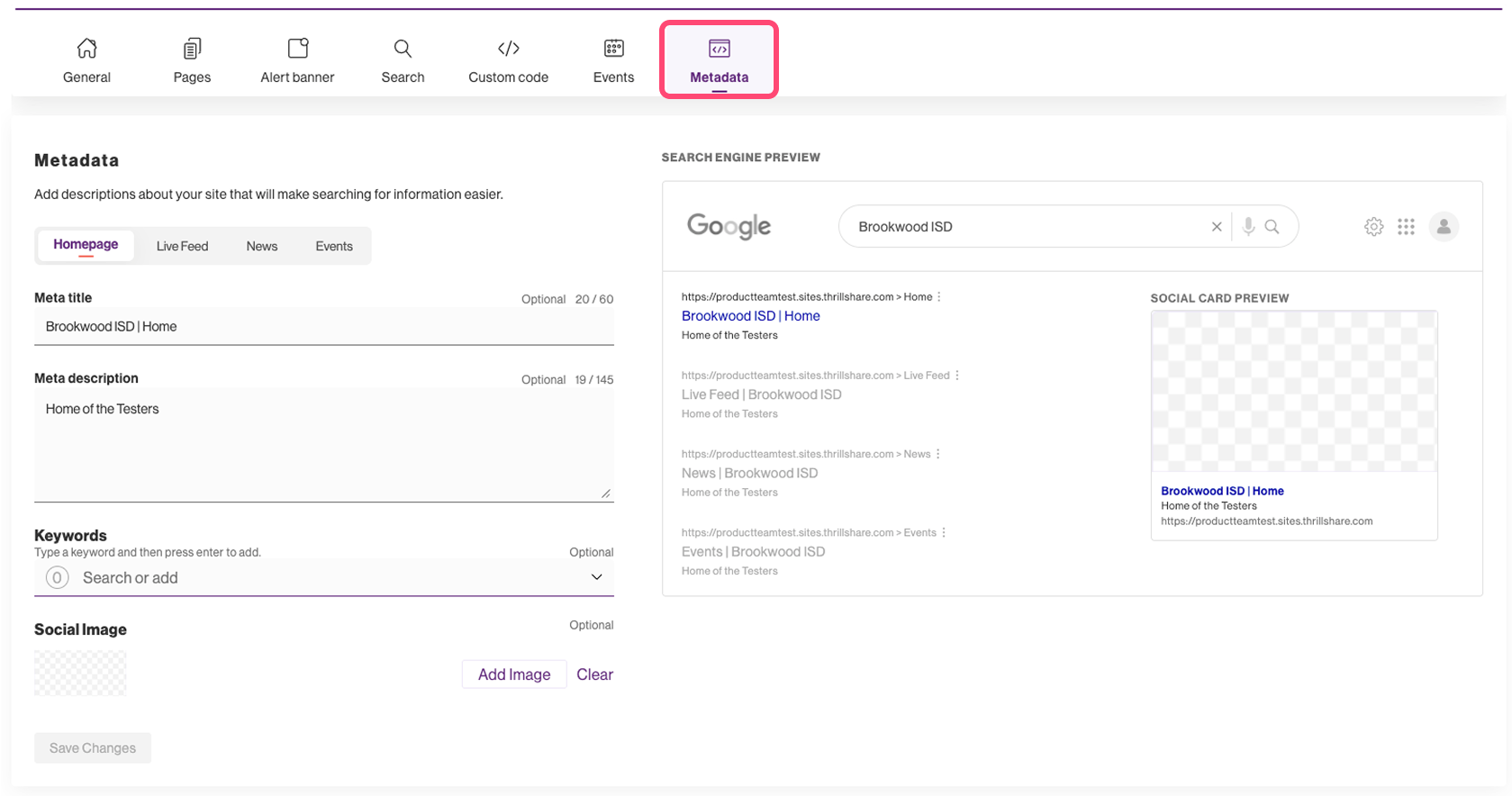Click the magnifier icon in Google search bar
The height and width of the screenshot is (797, 1512).
(1272, 227)
